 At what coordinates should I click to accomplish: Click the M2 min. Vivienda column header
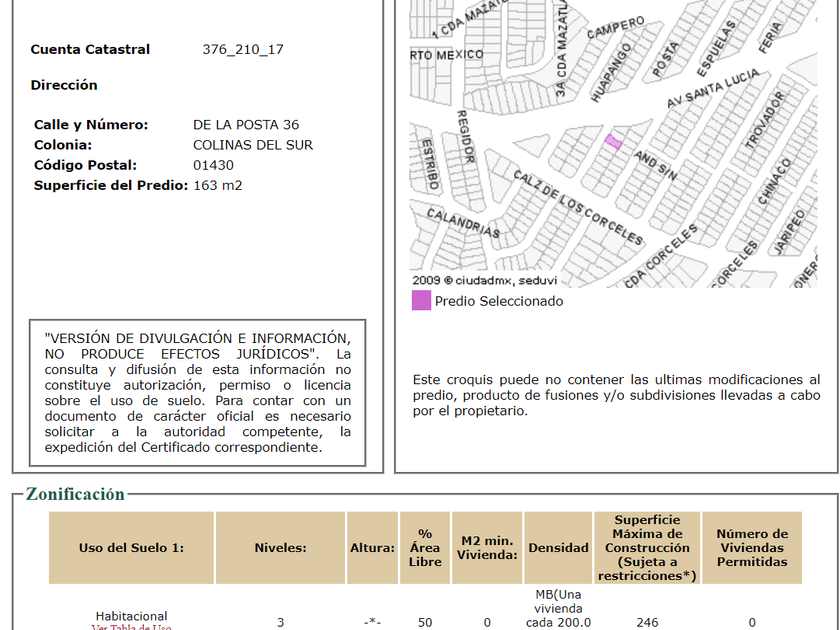tap(487, 548)
